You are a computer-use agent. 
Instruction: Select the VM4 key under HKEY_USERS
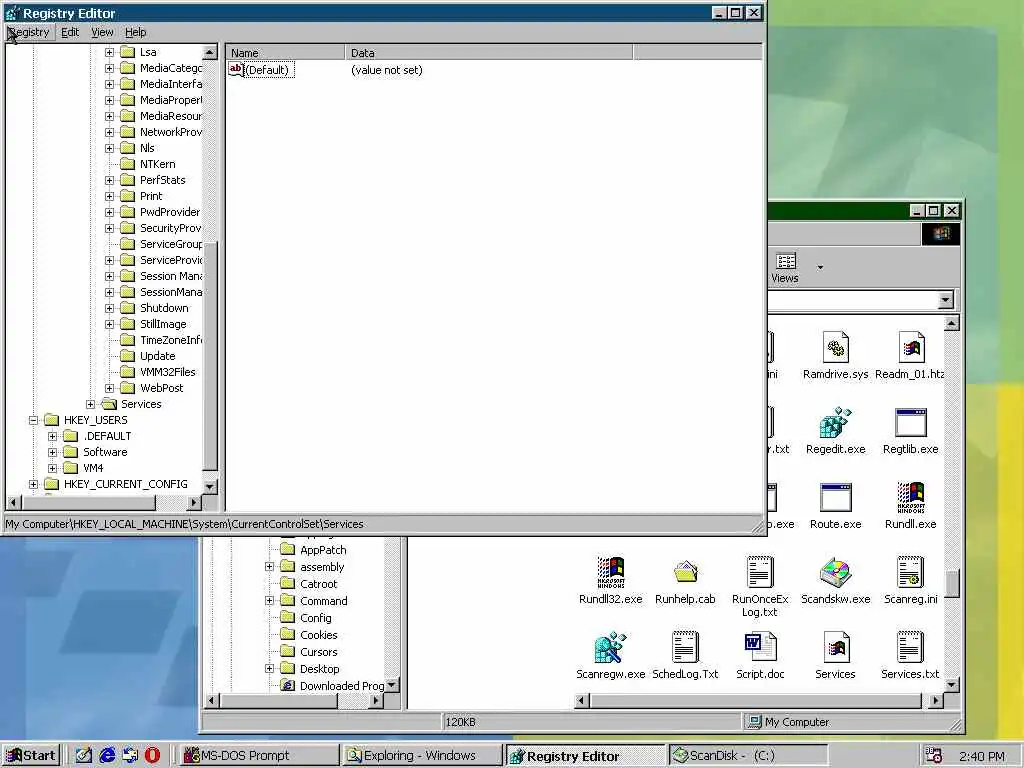tap(93, 468)
